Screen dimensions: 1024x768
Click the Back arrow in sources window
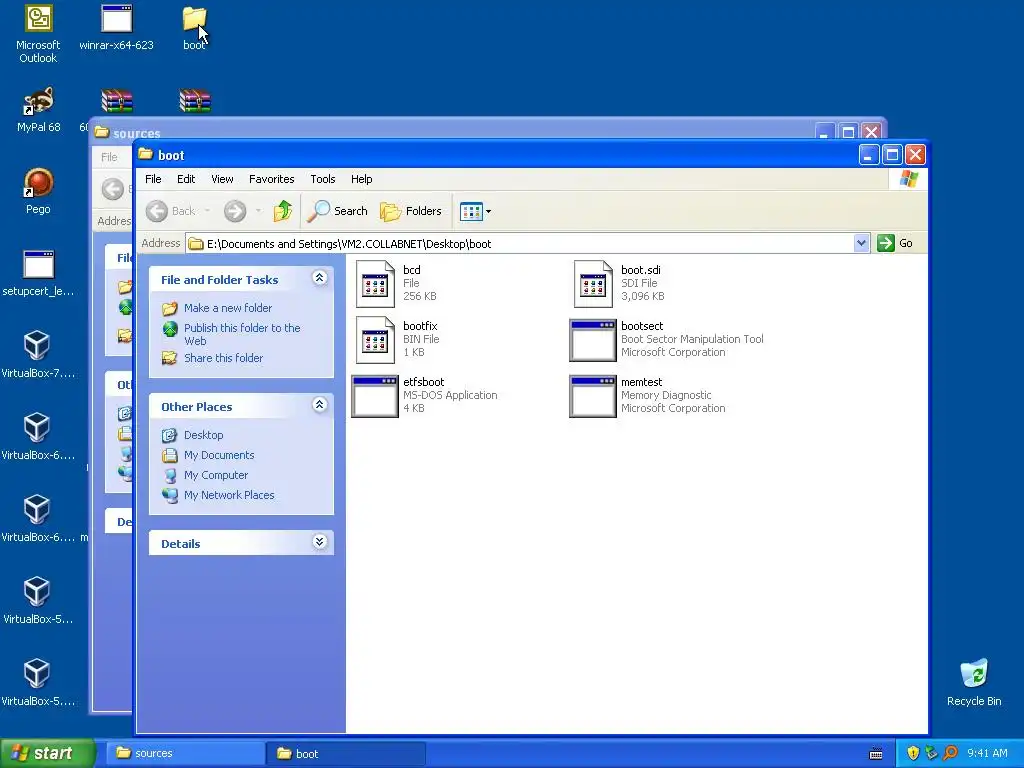112,189
